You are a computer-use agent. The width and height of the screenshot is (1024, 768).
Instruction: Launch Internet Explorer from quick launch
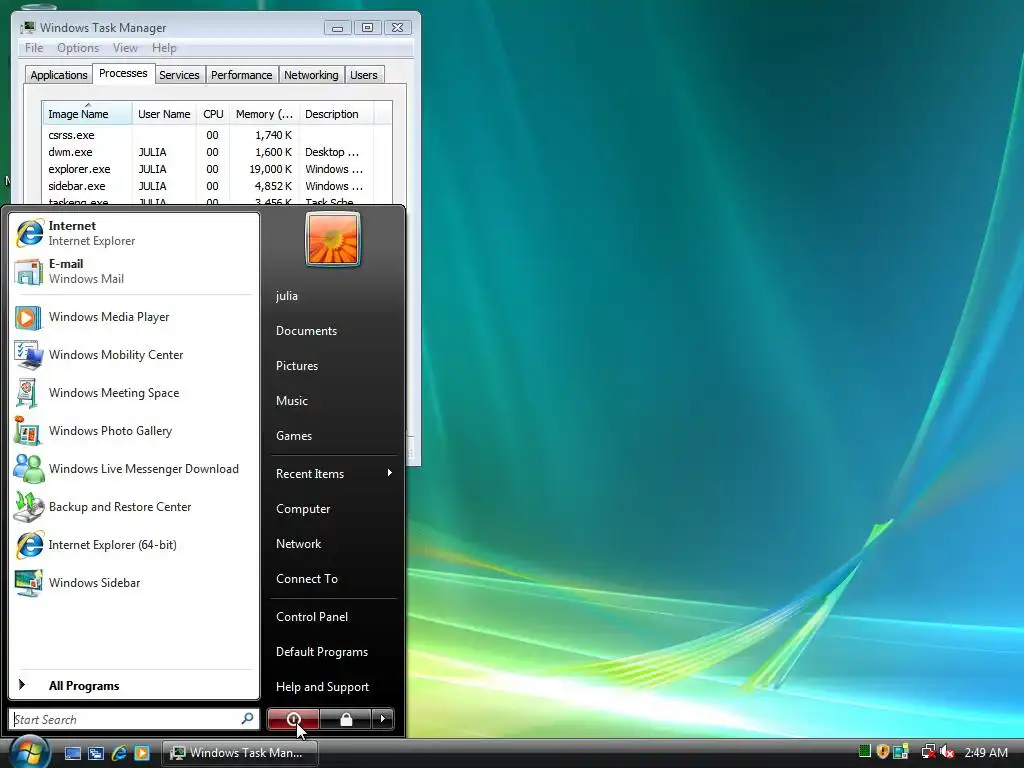[x=119, y=753]
